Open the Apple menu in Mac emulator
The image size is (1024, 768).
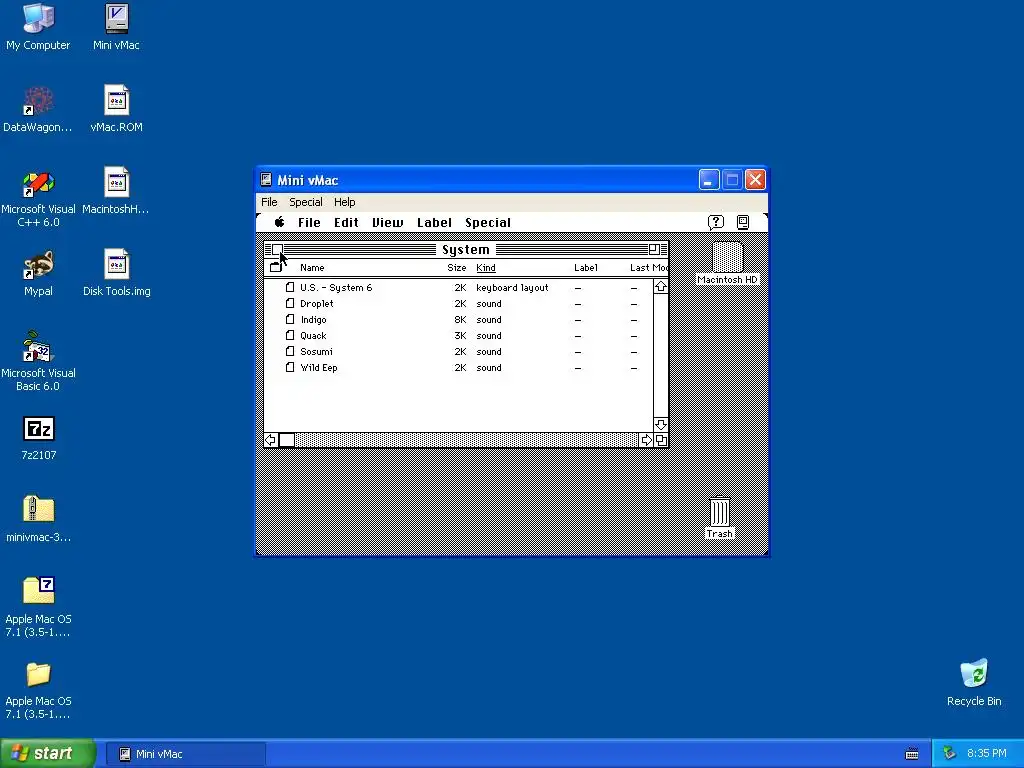pyautogui.click(x=280, y=222)
